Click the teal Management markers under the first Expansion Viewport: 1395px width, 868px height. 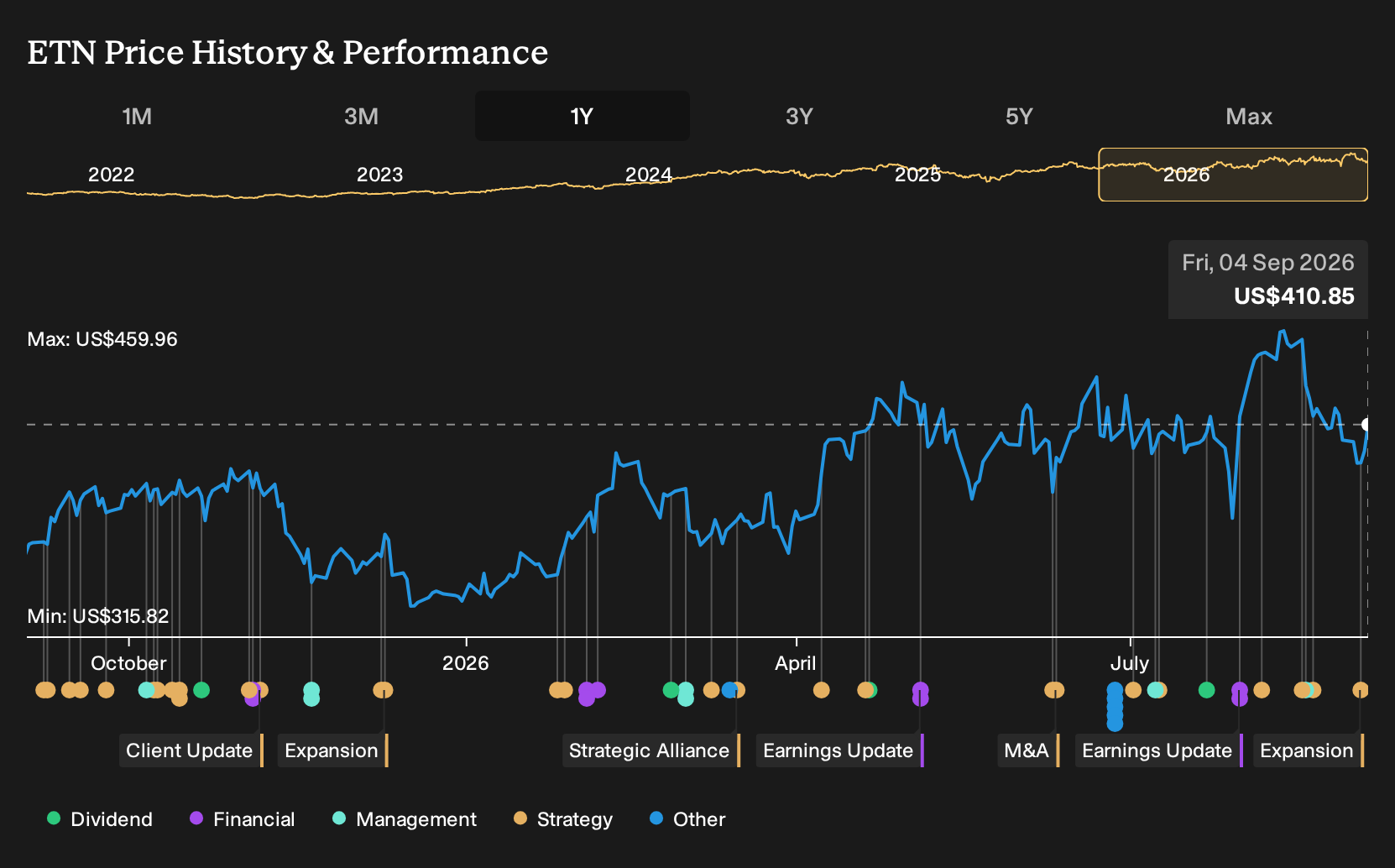point(311,693)
